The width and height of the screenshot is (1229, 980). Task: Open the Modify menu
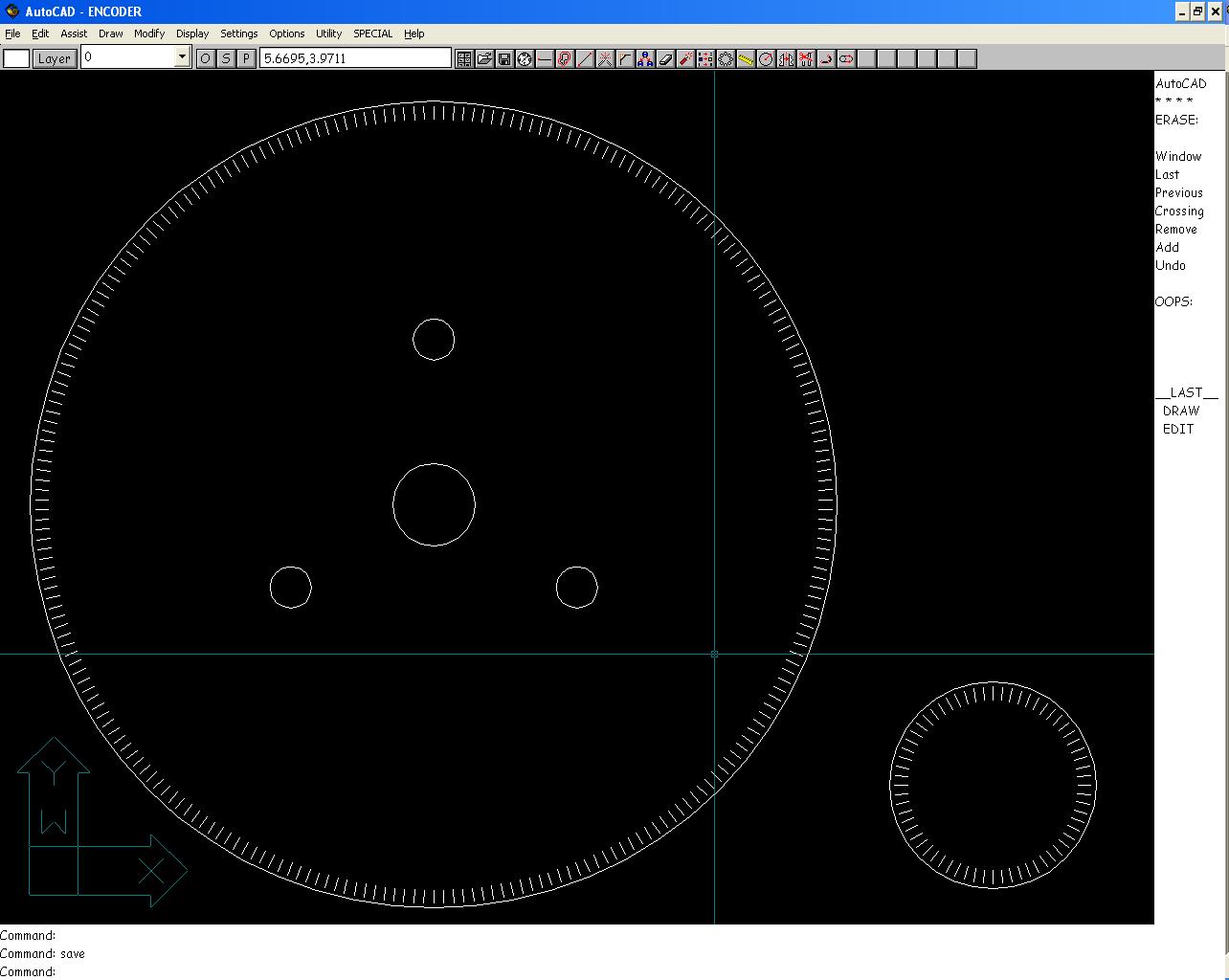pyautogui.click(x=149, y=33)
